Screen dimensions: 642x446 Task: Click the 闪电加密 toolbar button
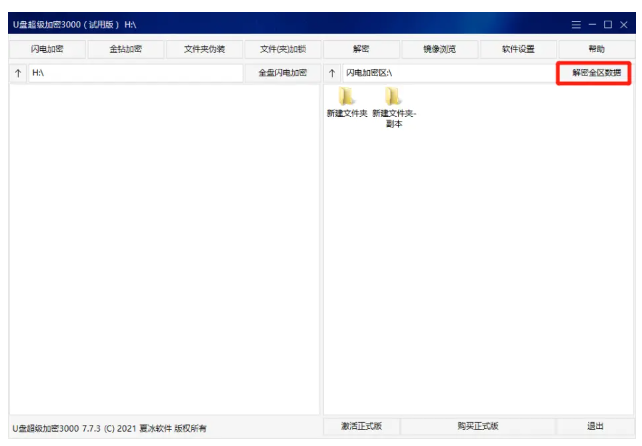(x=46, y=49)
